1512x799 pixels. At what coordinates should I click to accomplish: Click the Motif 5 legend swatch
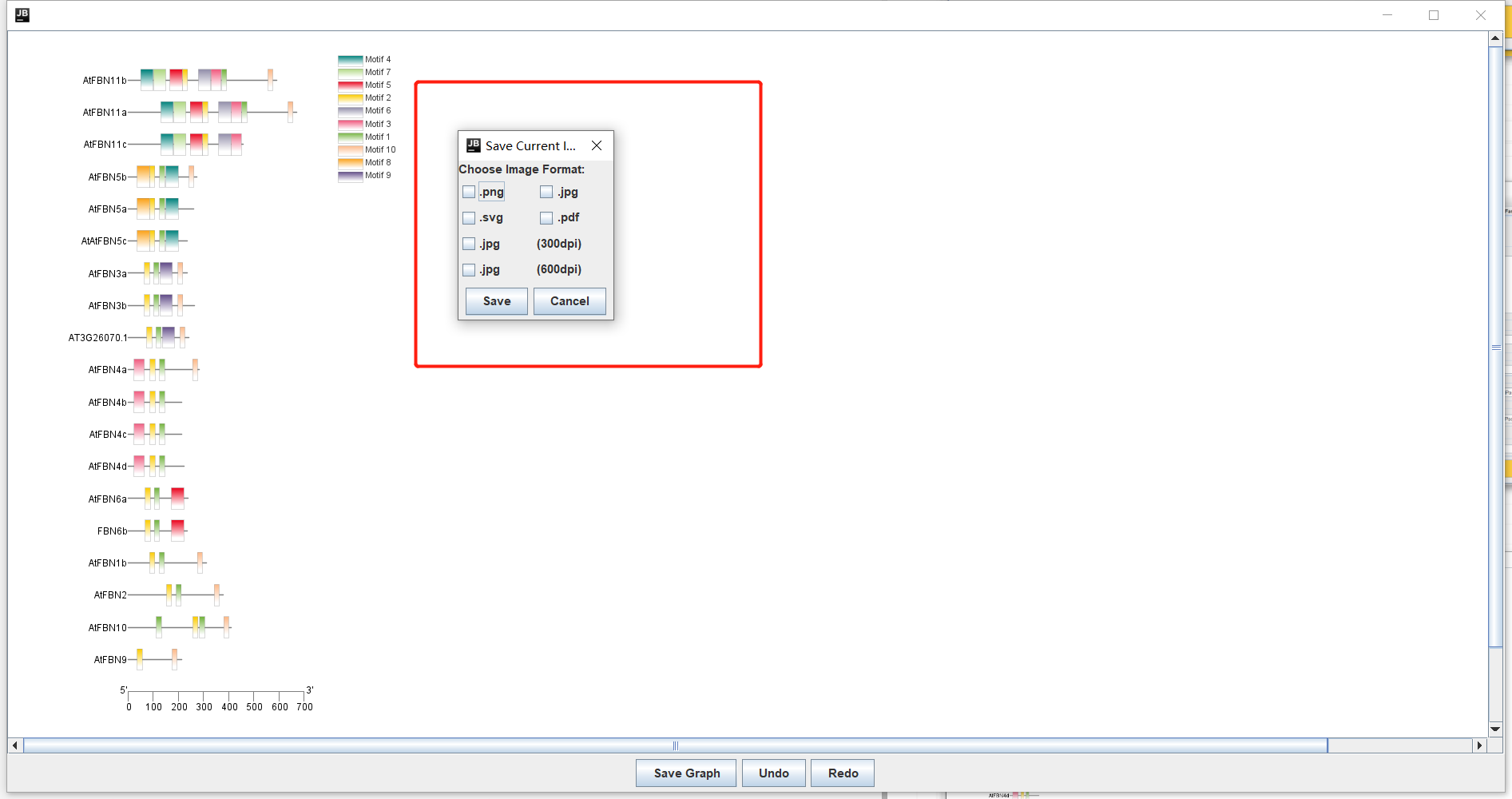point(351,85)
